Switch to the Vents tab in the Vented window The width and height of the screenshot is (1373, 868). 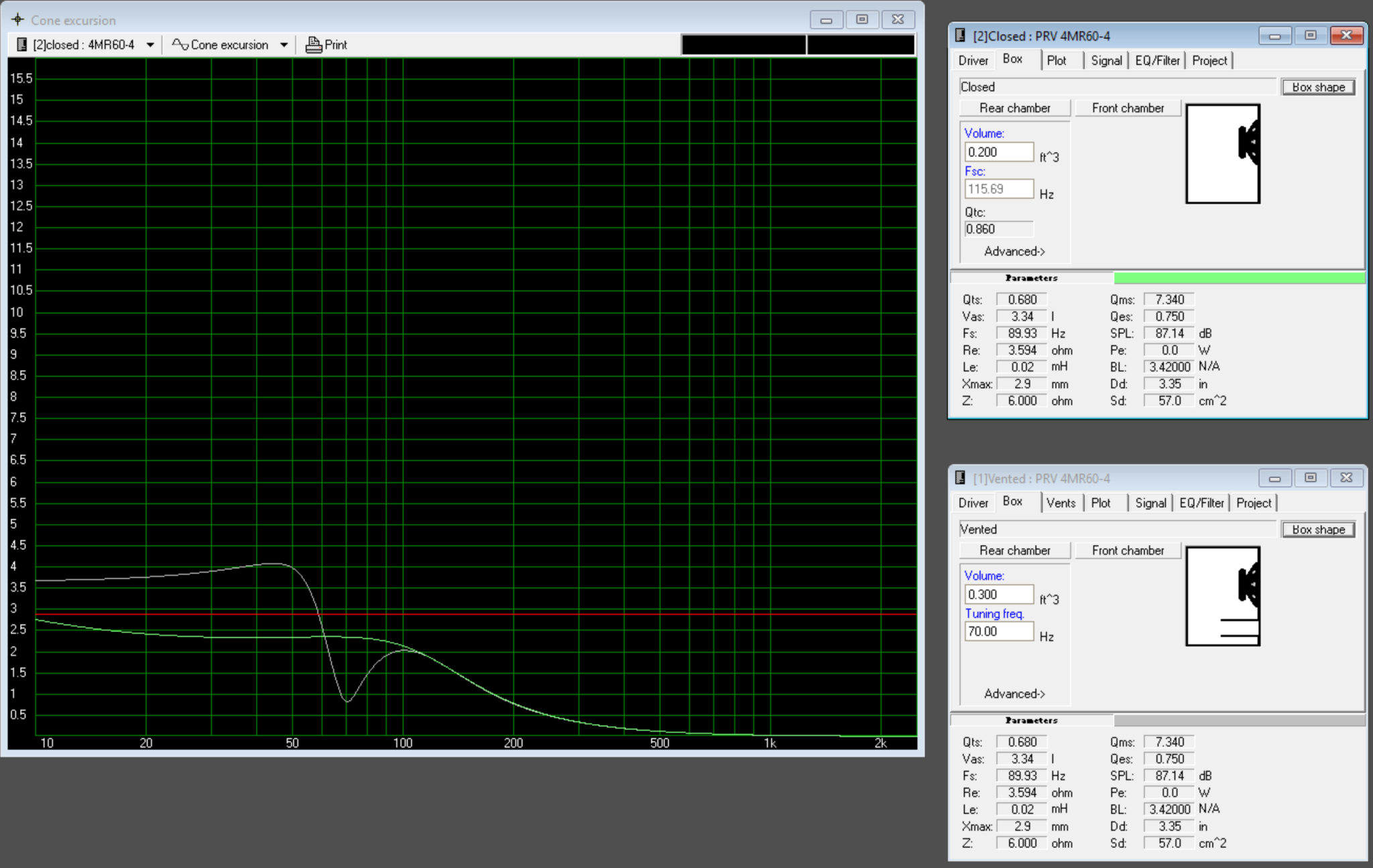point(1061,503)
